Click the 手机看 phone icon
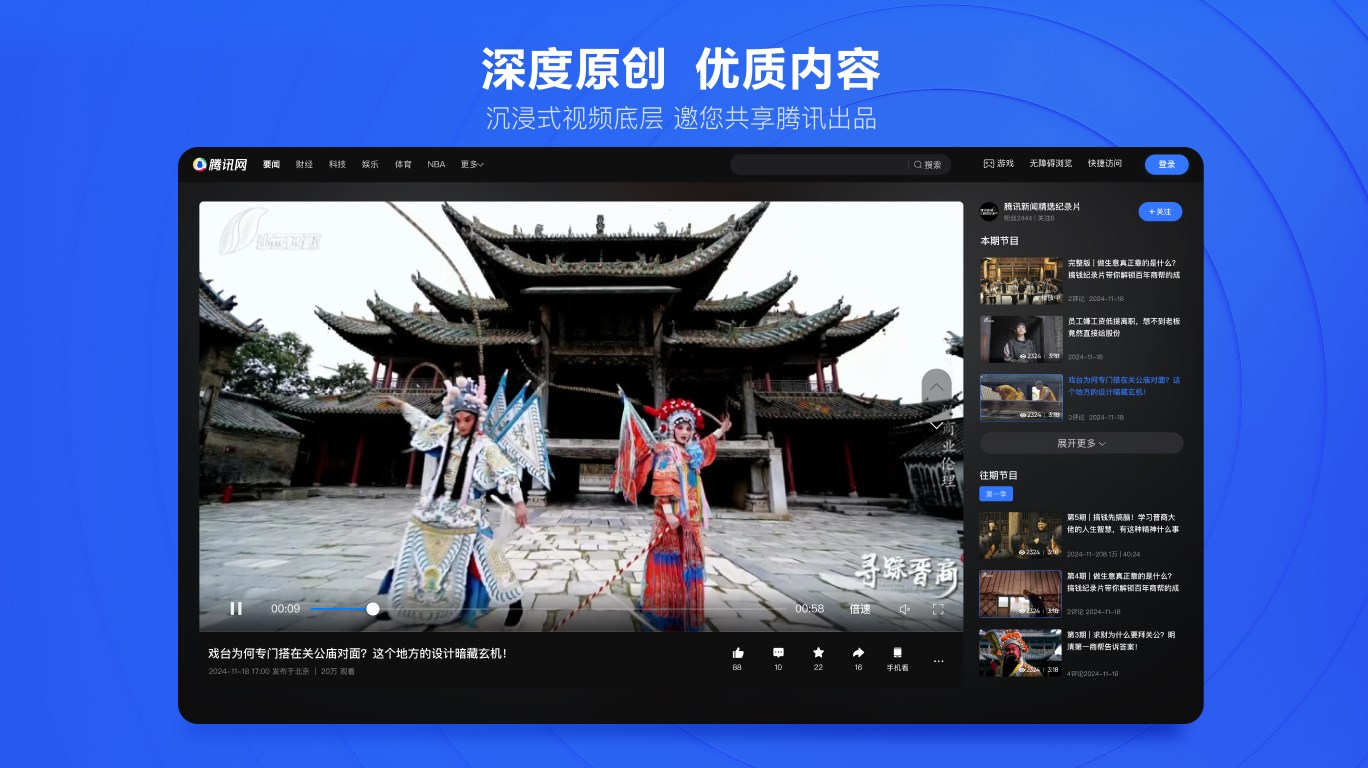 897,653
